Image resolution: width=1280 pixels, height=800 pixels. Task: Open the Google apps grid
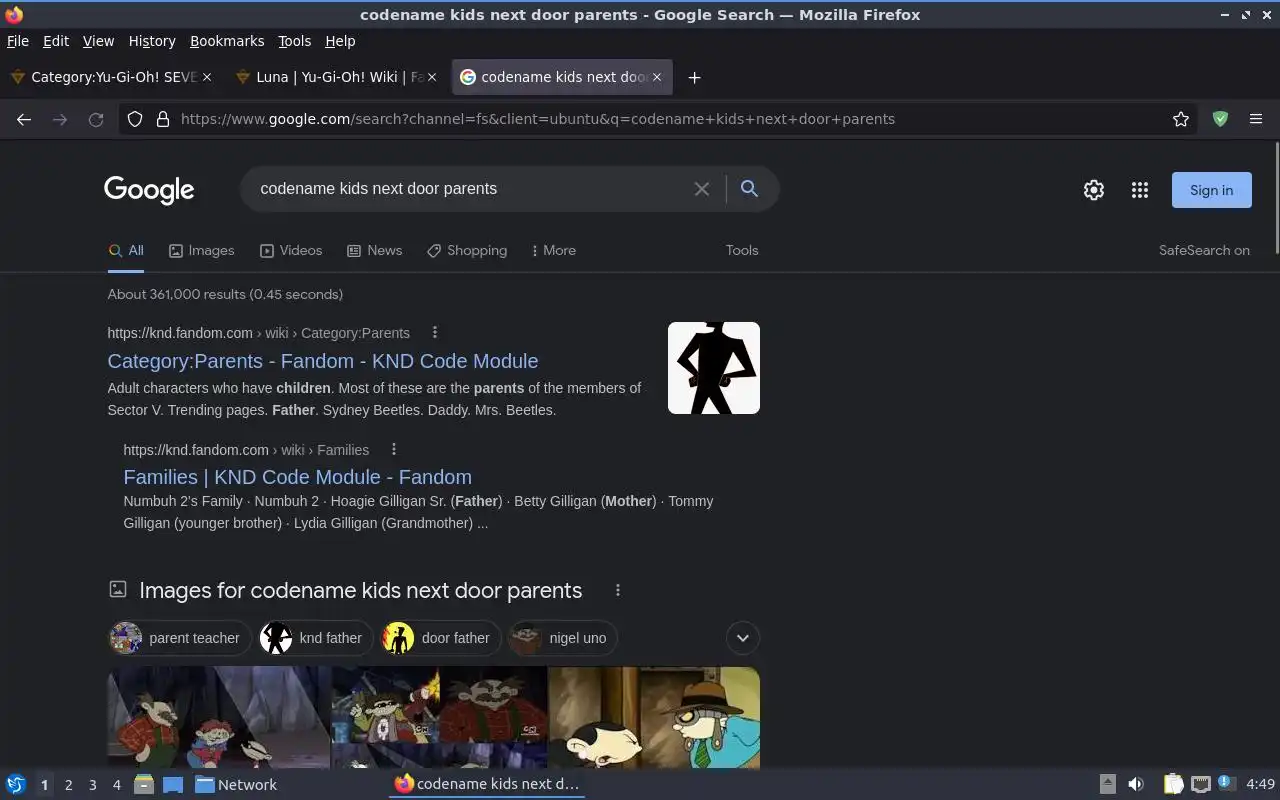point(1140,190)
